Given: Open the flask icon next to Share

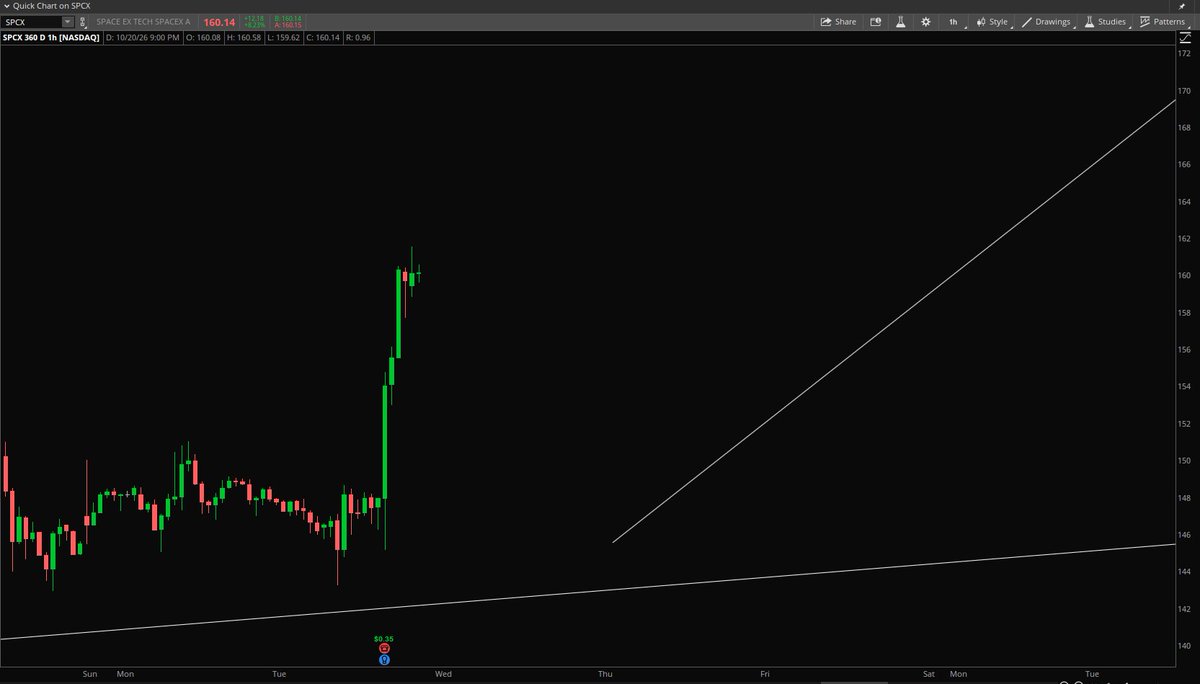Looking at the screenshot, I should [899, 21].
